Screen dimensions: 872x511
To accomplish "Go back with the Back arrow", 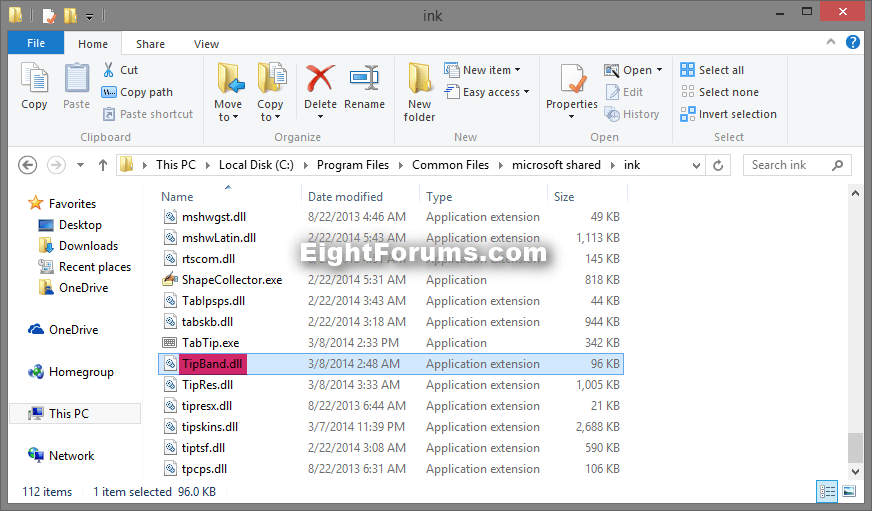I will 28,165.
